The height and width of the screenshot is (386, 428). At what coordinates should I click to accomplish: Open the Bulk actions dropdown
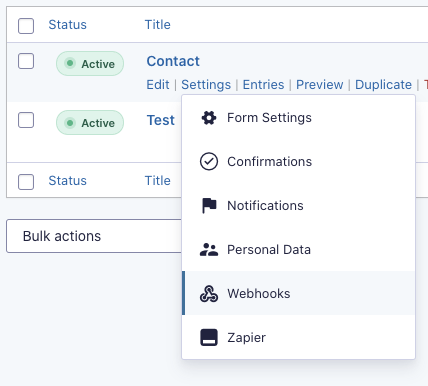click(94, 236)
